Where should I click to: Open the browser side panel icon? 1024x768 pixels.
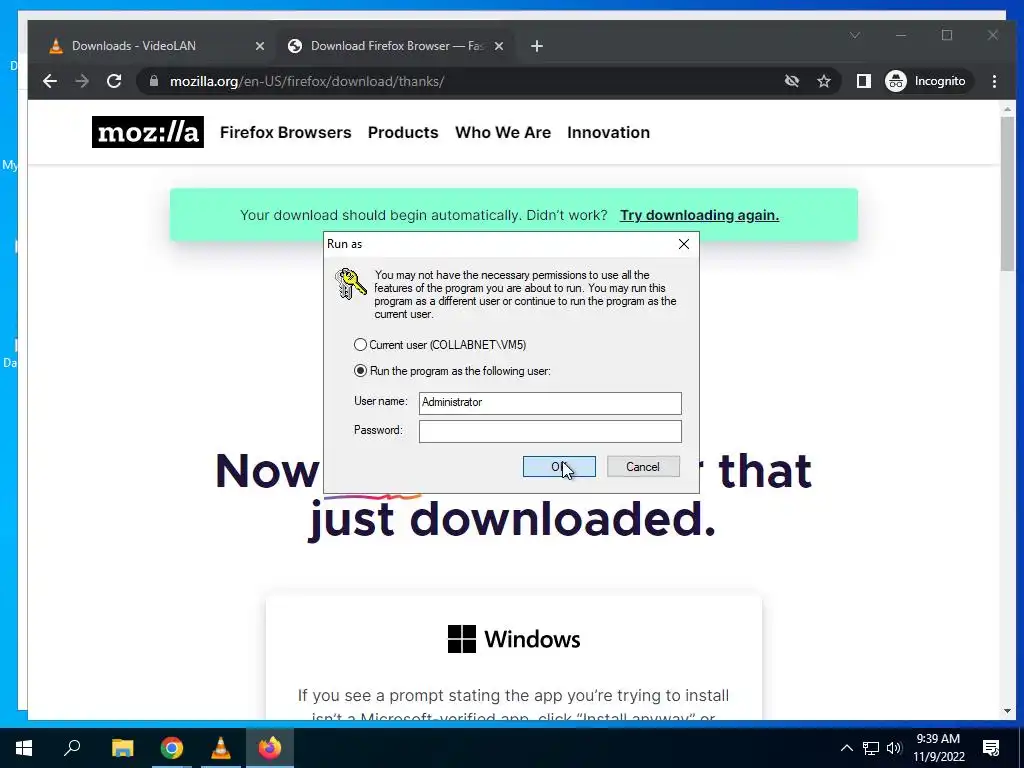(863, 81)
